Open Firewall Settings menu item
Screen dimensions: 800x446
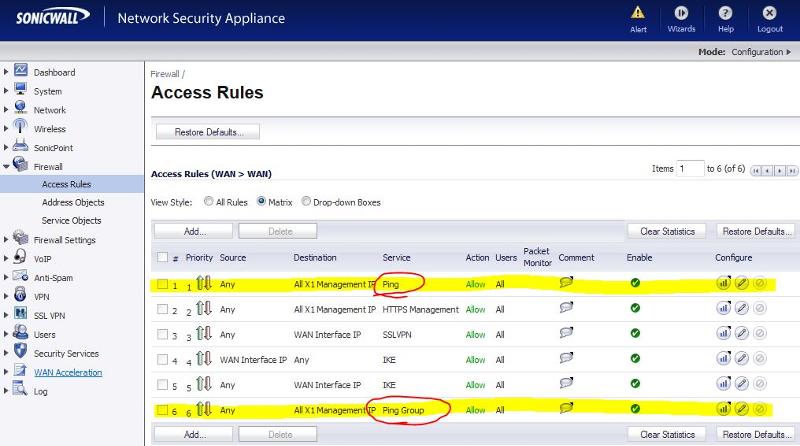tap(65, 240)
